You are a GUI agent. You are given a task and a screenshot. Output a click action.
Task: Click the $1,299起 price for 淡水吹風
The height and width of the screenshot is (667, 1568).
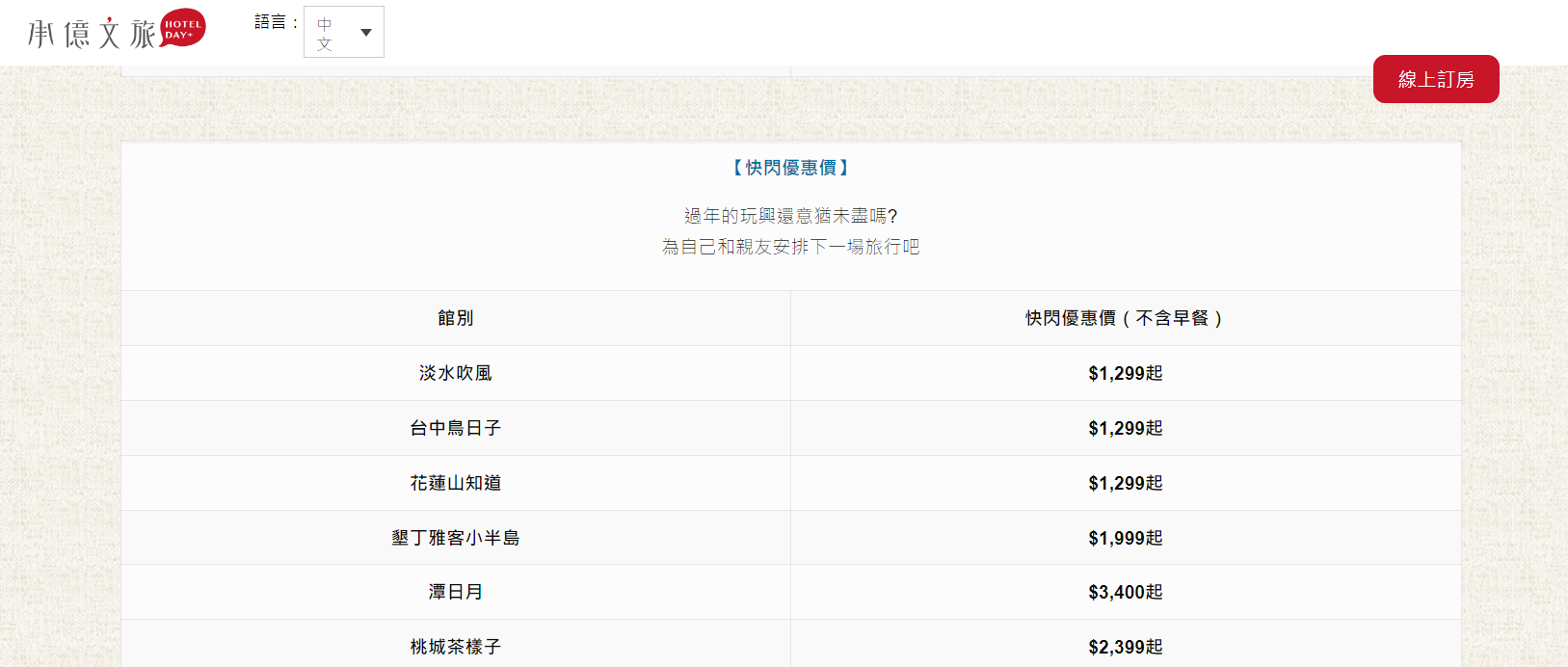1125,373
